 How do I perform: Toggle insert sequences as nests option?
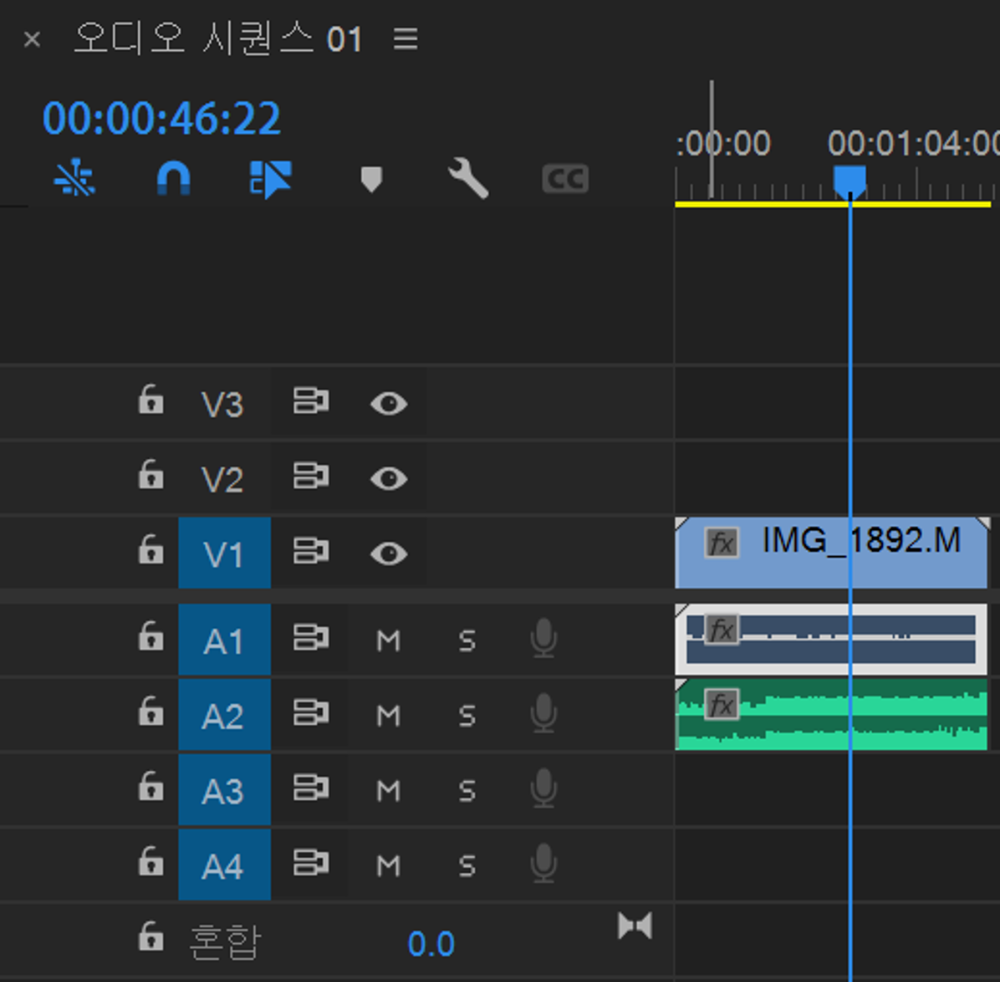click(x=75, y=178)
